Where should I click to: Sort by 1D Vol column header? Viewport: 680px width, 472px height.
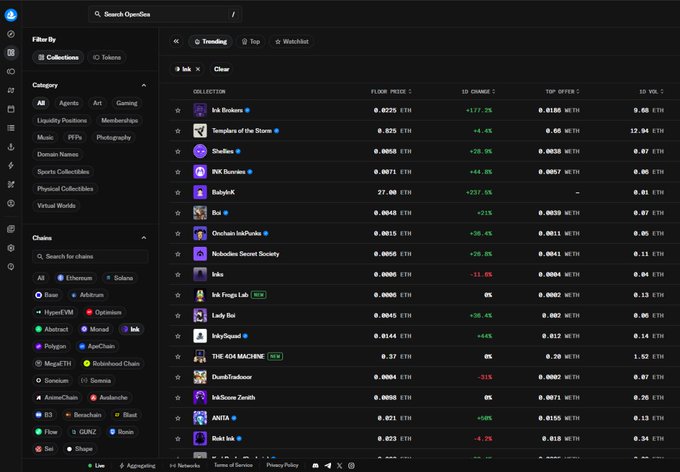pos(651,92)
